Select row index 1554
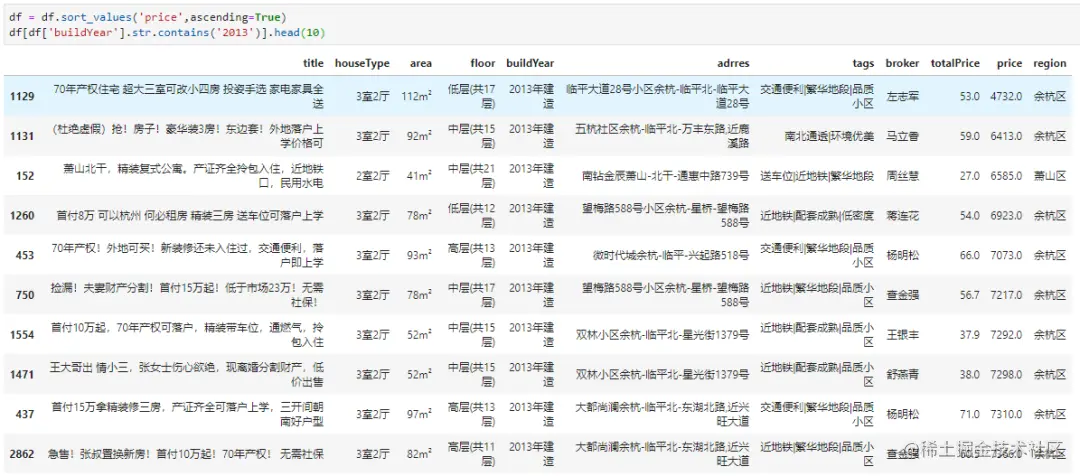The height and width of the screenshot is (476, 1080). click(22, 335)
